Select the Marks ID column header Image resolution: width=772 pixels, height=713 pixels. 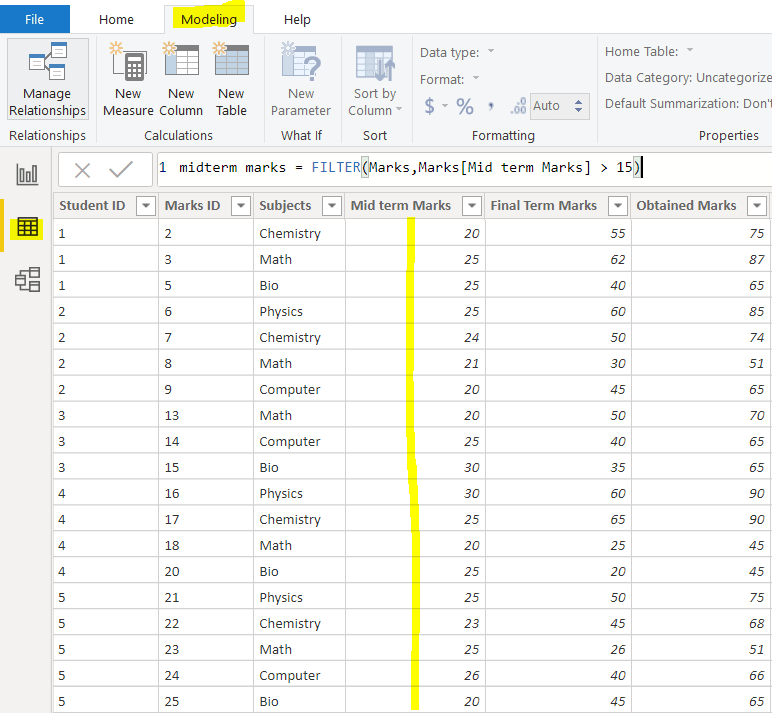point(192,205)
